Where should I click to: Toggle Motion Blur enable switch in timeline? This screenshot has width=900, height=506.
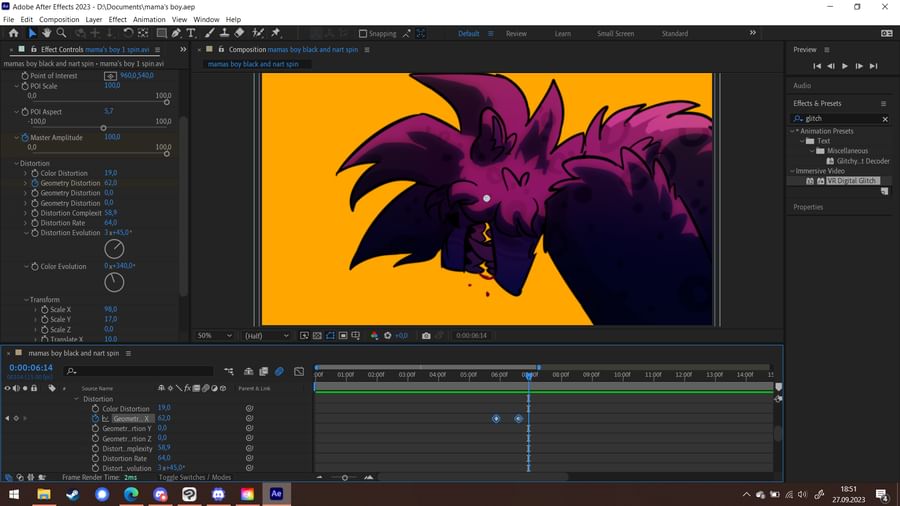[280, 372]
